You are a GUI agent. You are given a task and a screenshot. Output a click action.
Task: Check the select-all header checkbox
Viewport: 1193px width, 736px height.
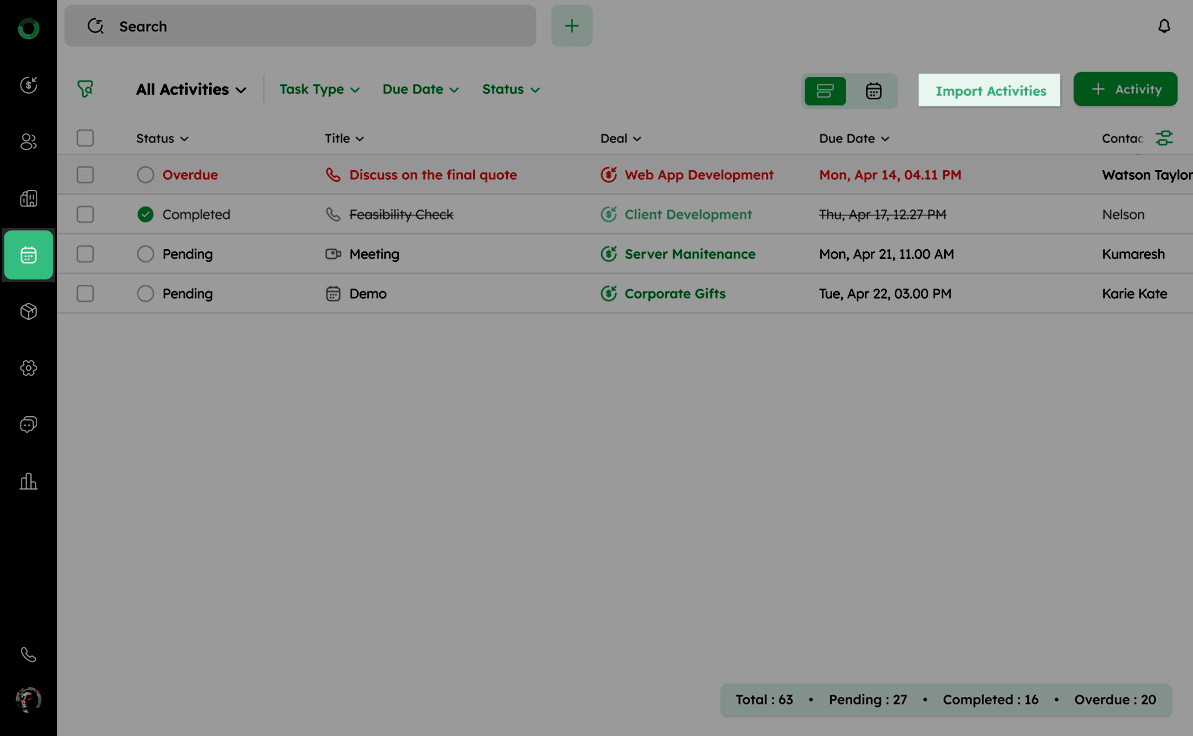[85, 138]
